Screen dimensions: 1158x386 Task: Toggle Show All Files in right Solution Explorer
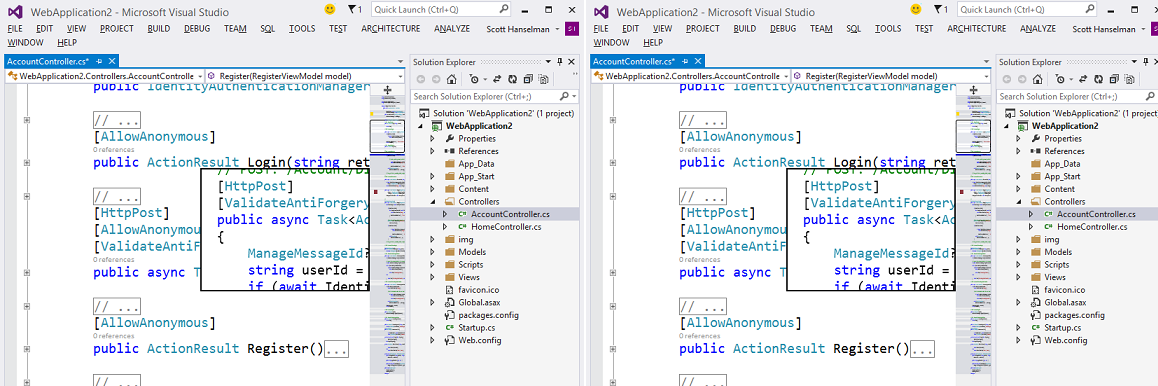coord(1130,79)
